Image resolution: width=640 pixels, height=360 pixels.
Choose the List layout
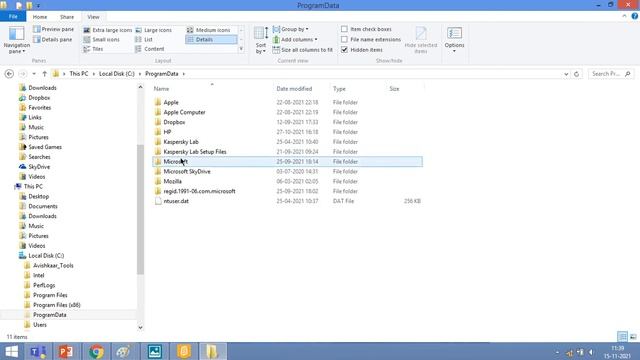click(x=144, y=40)
